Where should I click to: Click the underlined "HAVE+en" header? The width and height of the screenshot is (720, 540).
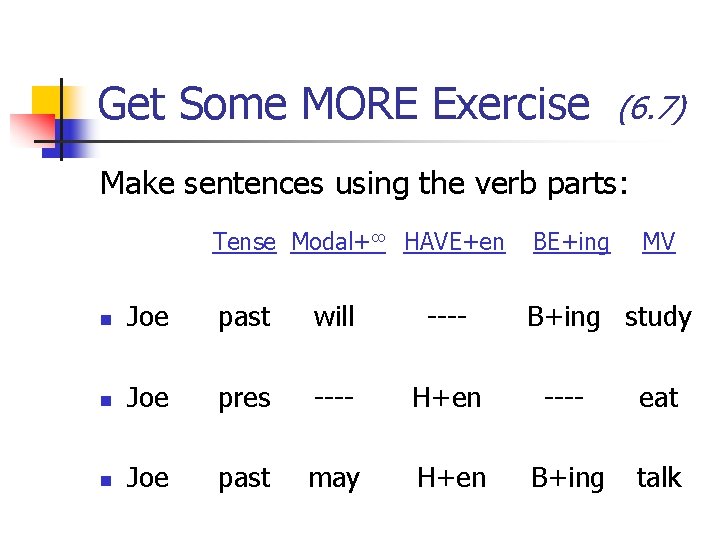point(454,242)
